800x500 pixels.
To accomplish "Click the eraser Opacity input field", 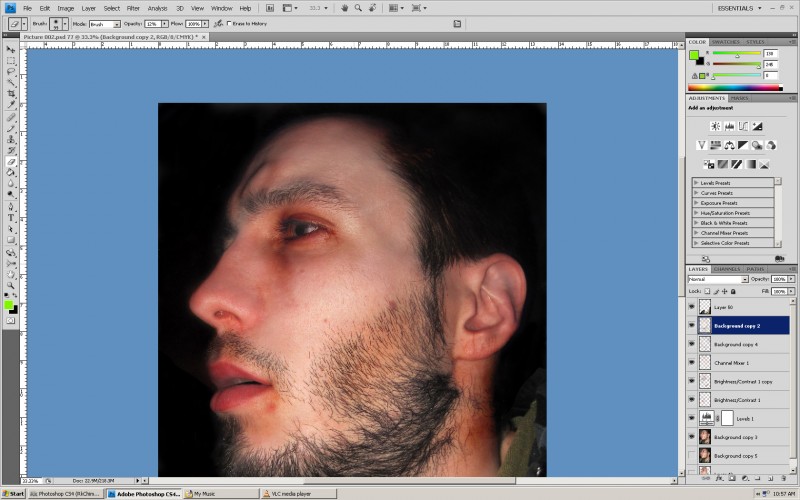I will pyautogui.click(x=152, y=24).
